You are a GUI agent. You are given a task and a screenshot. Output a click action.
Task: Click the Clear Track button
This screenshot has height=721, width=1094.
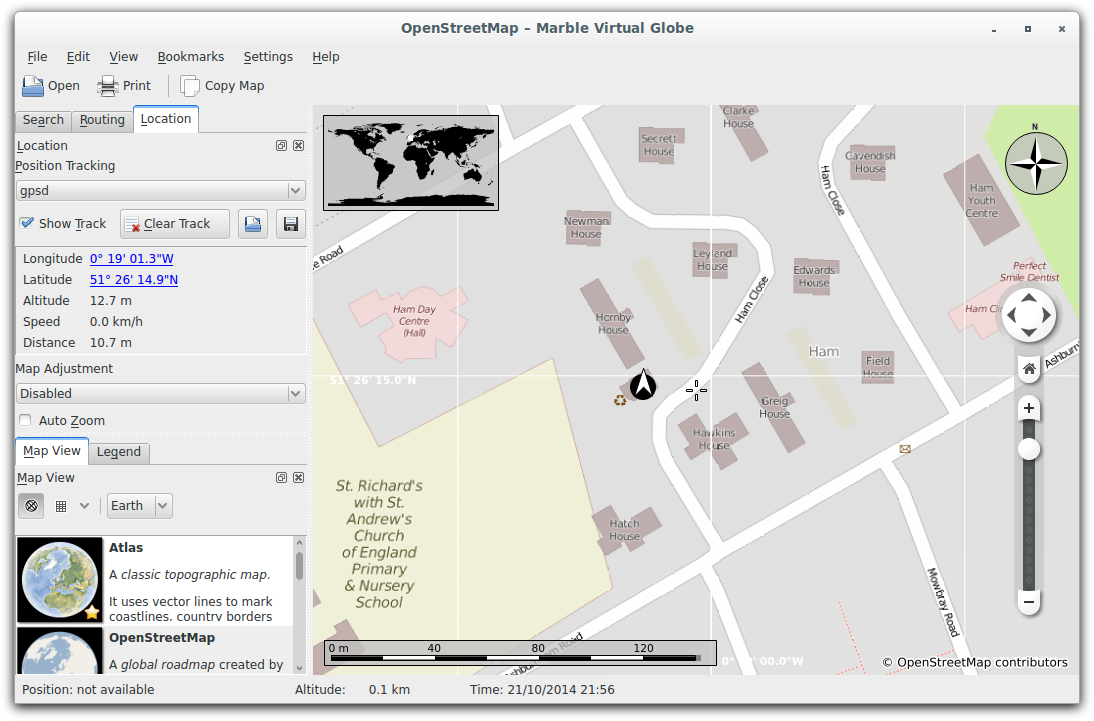point(174,224)
